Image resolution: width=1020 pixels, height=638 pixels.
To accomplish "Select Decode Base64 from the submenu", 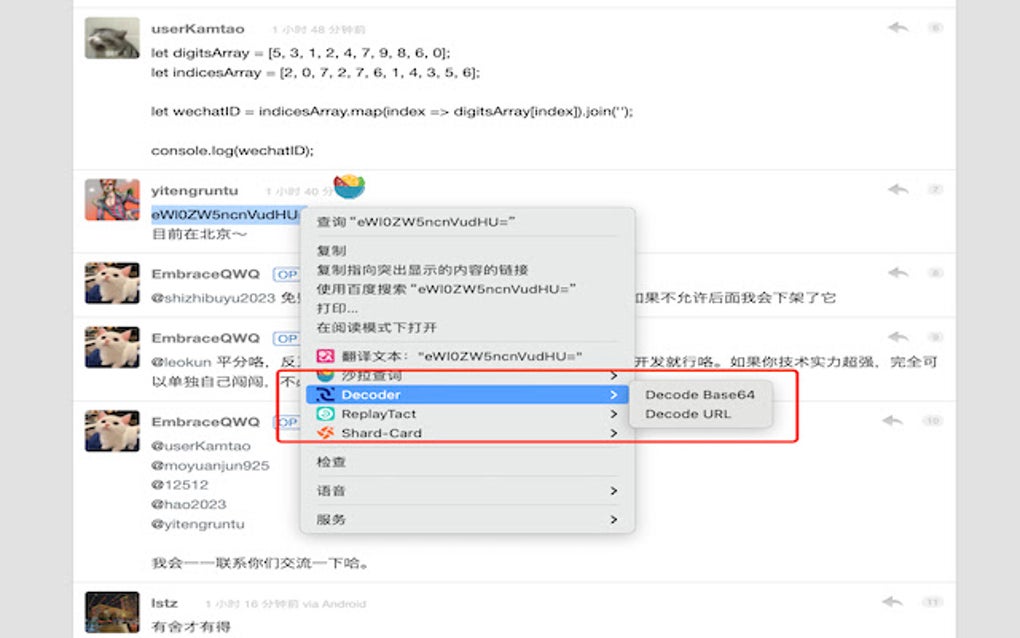I will pos(700,396).
